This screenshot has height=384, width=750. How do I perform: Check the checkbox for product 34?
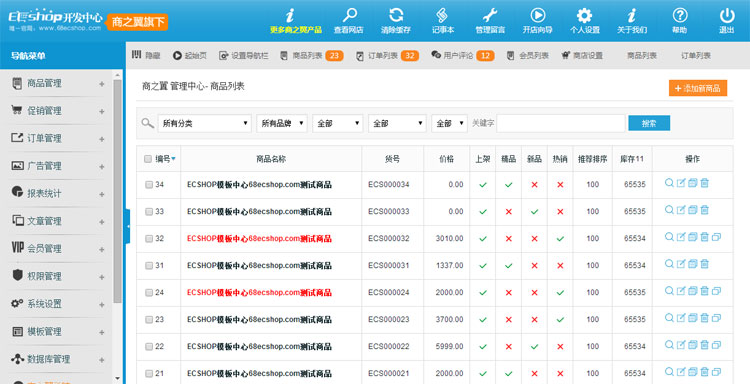click(149, 185)
